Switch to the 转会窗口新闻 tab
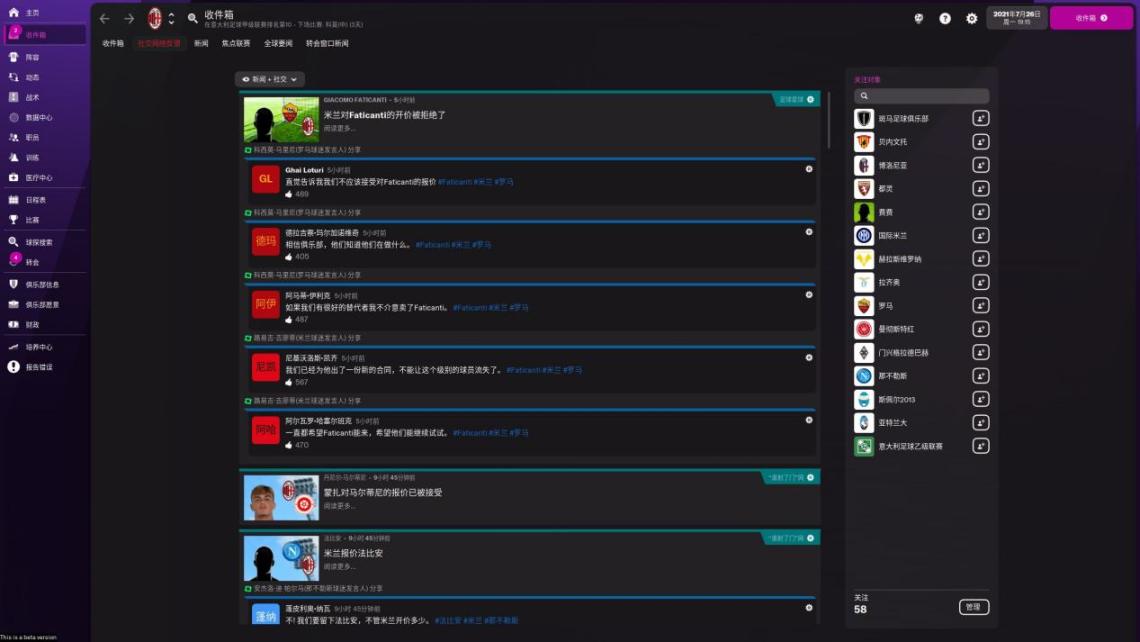This screenshot has width=1140, height=642. (327, 44)
